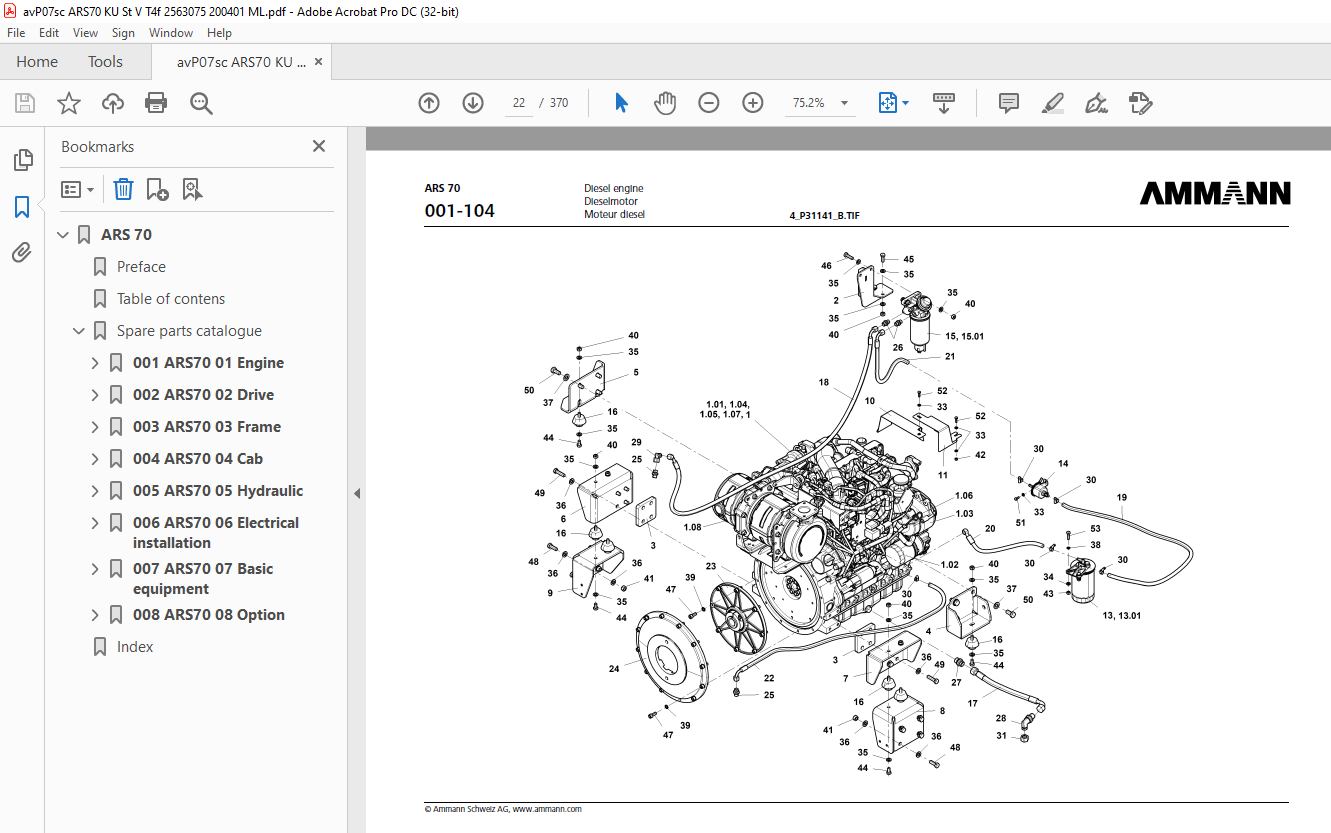Collapse Spare parts catalogue bookmark
Screen dimensions: 1331x833
point(80,331)
